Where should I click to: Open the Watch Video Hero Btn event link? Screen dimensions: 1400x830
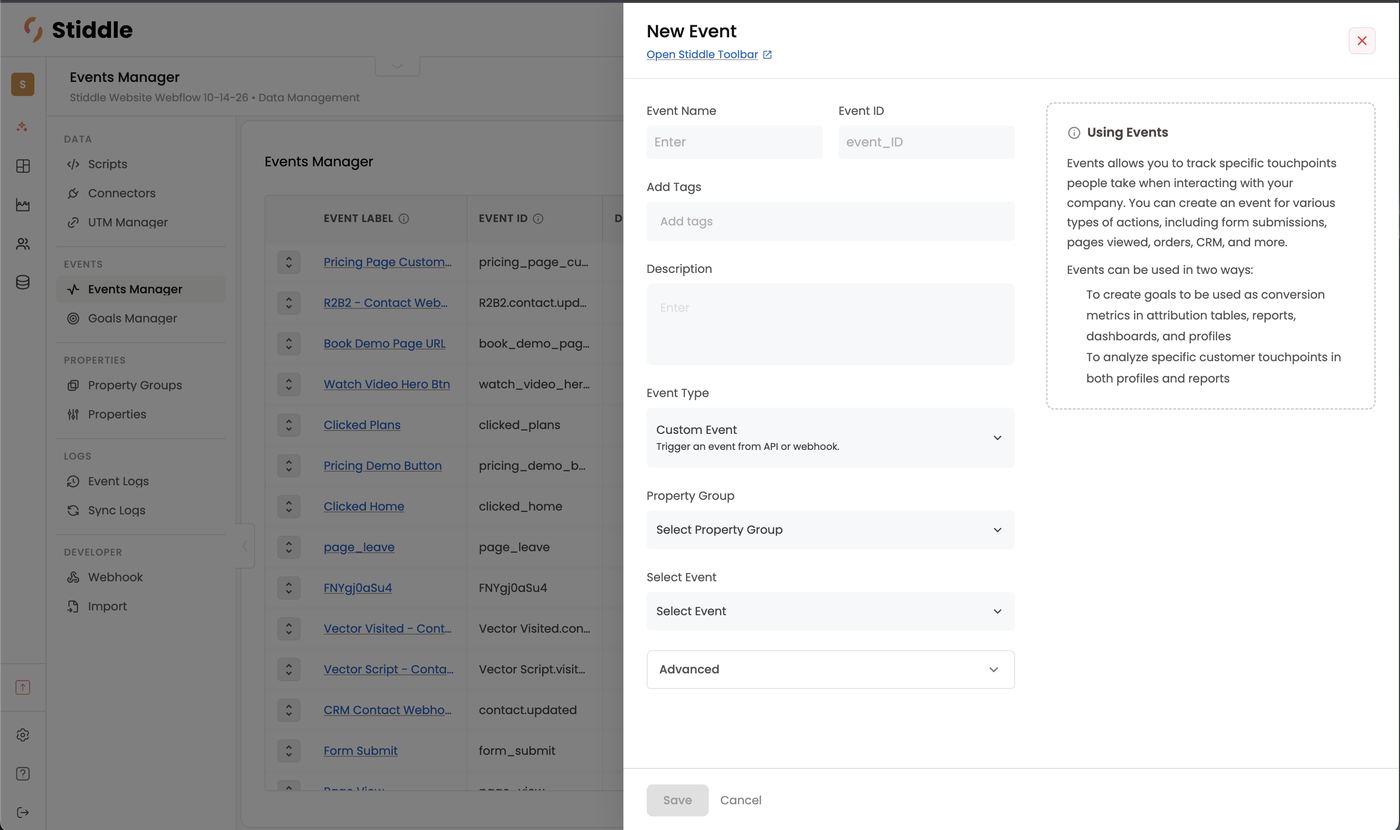click(386, 384)
